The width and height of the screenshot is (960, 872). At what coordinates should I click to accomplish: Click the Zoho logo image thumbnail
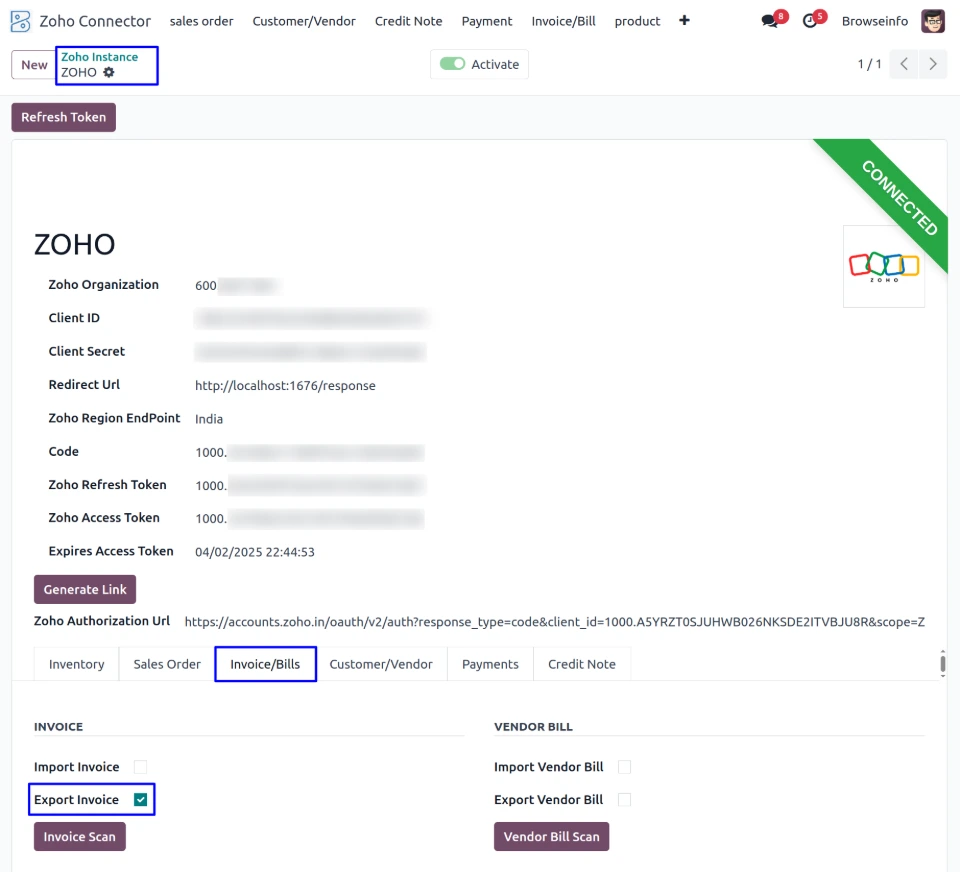click(883, 266)
